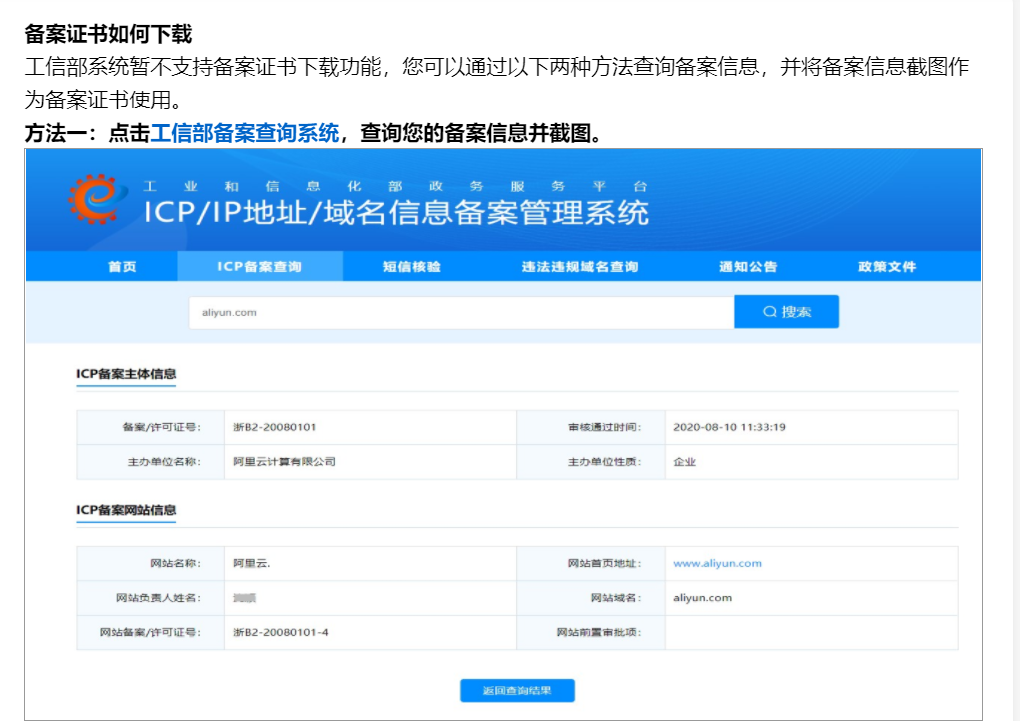Select the ICP备案网站信息 section heading
This screenshot has width=1020, height=721.
126,510
